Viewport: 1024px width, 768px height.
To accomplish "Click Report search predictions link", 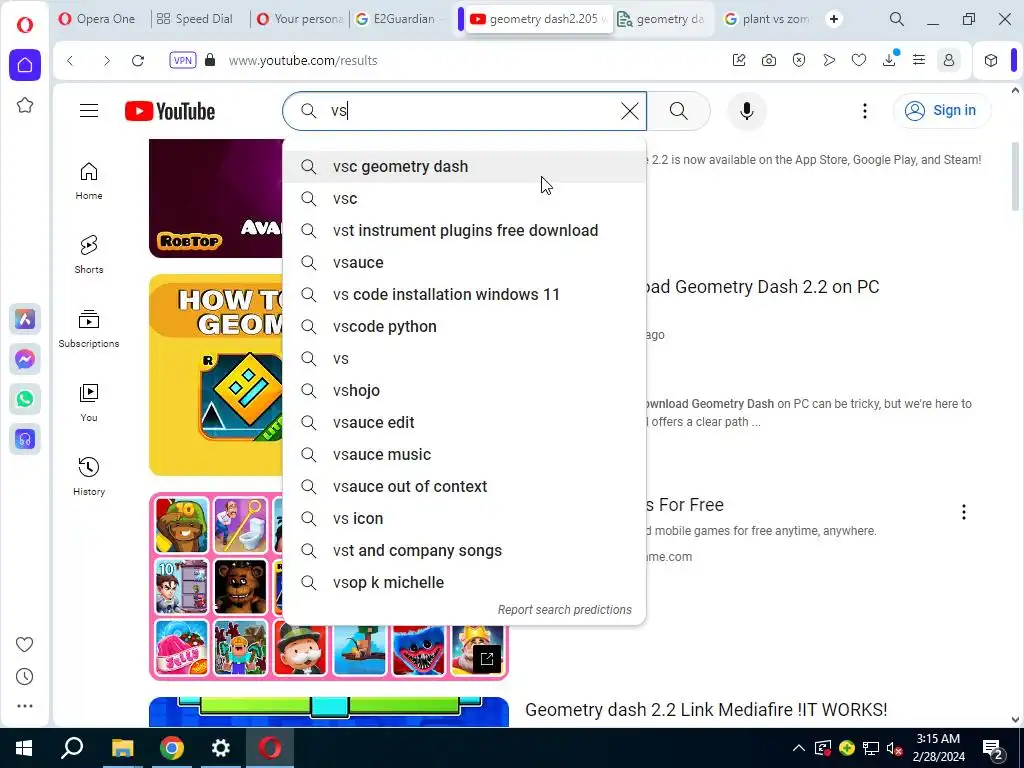I will (x=565, y=610).
